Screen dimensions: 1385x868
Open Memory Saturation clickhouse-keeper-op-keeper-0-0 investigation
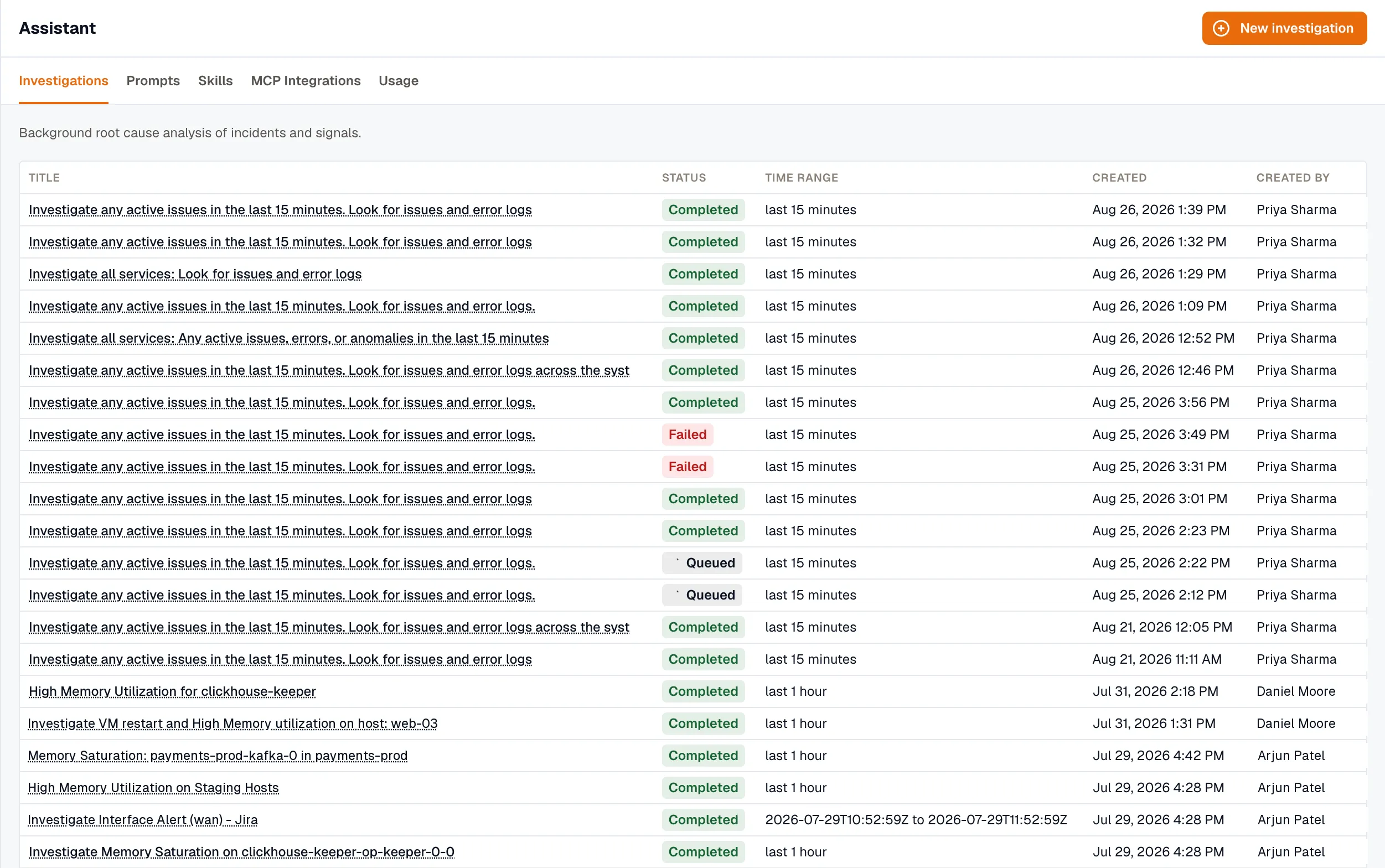[x=242, y=852]
